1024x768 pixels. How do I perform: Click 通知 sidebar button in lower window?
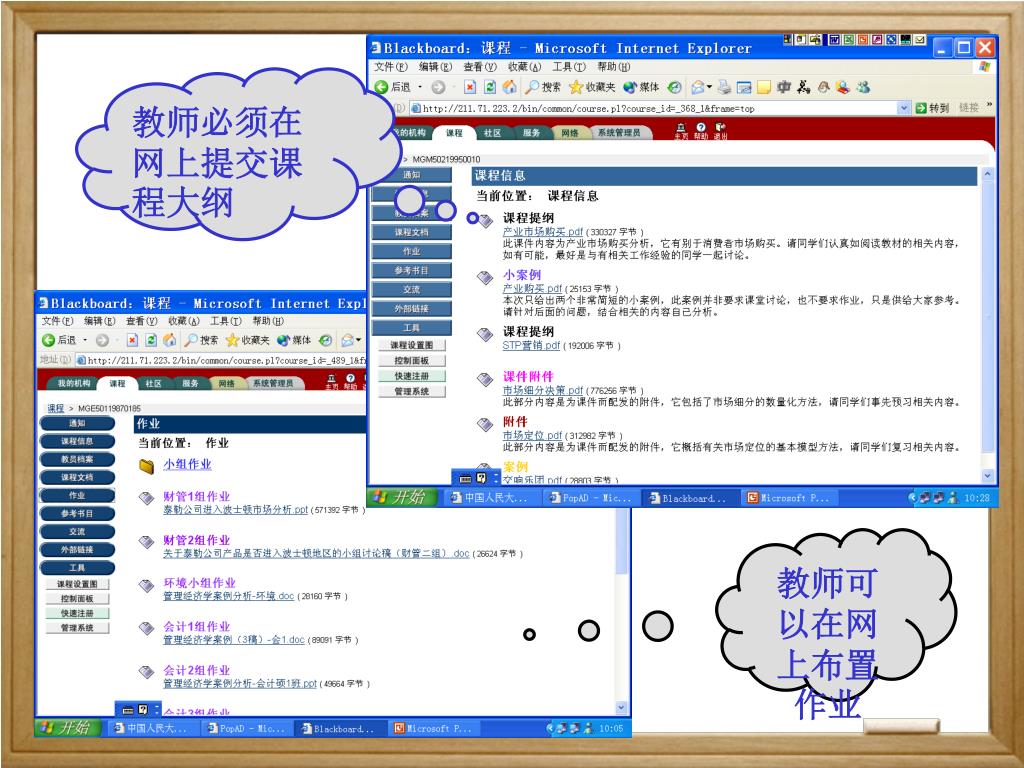point(77,423)
